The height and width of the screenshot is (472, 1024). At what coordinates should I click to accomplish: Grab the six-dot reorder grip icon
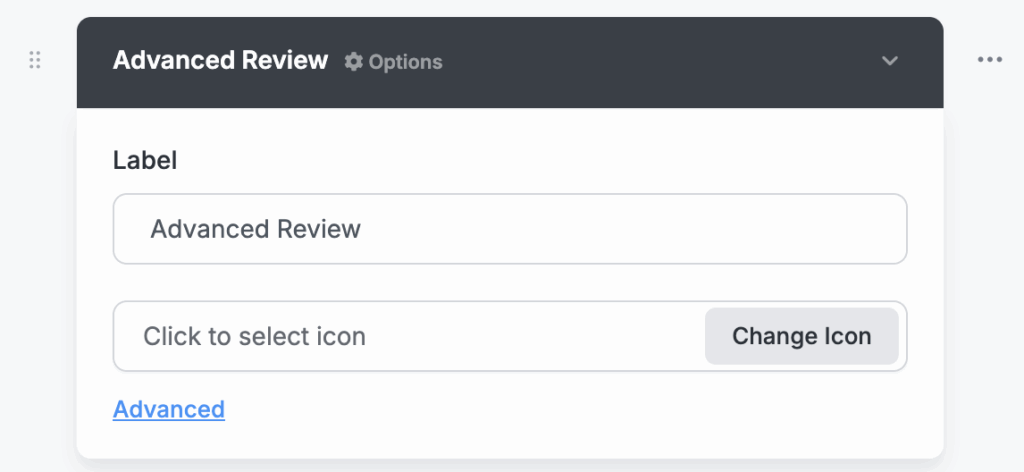(36, 61)
